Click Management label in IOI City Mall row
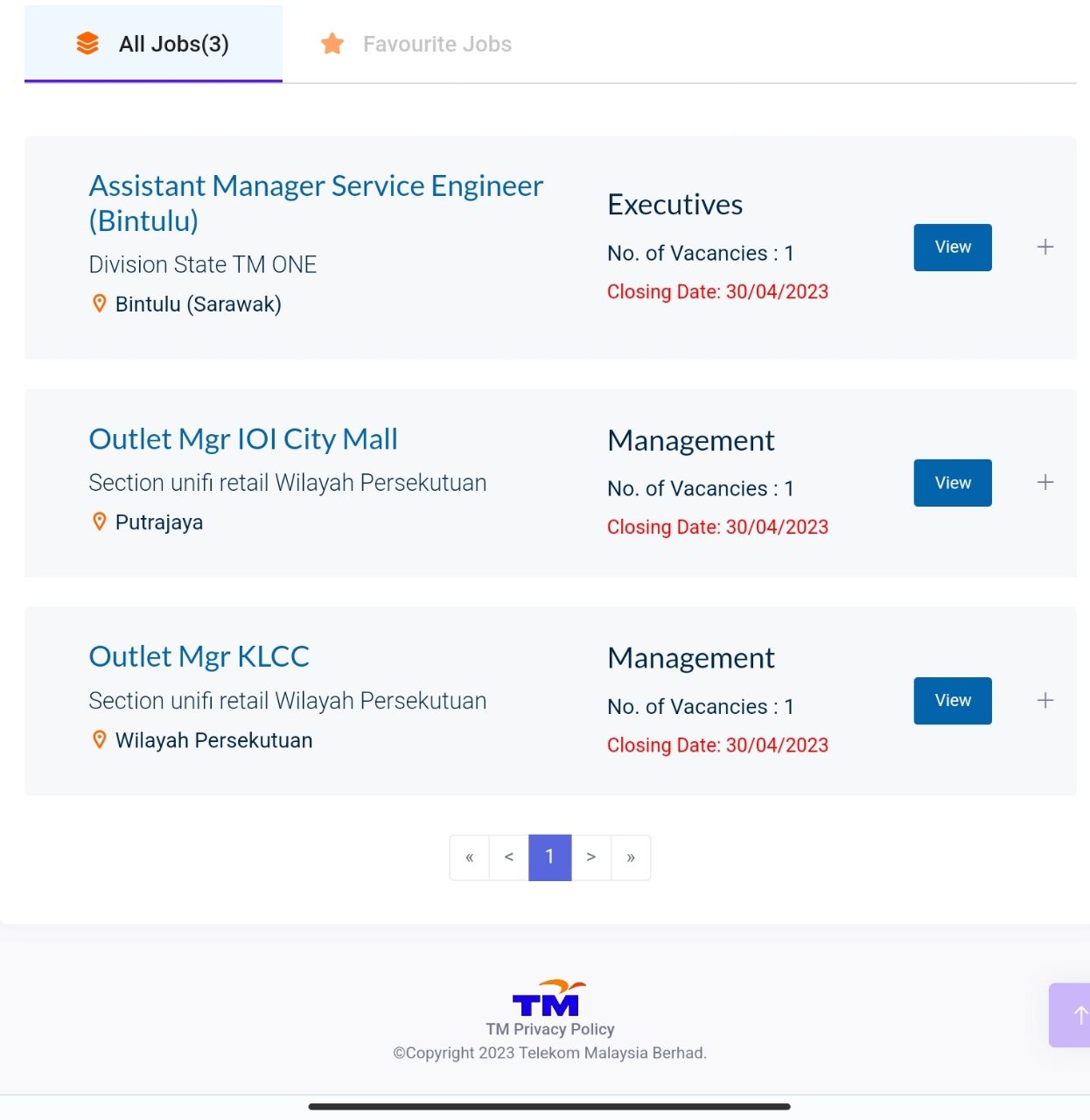The height and width of the screenshot is (1120, 1090). click(x=691, y=440)
